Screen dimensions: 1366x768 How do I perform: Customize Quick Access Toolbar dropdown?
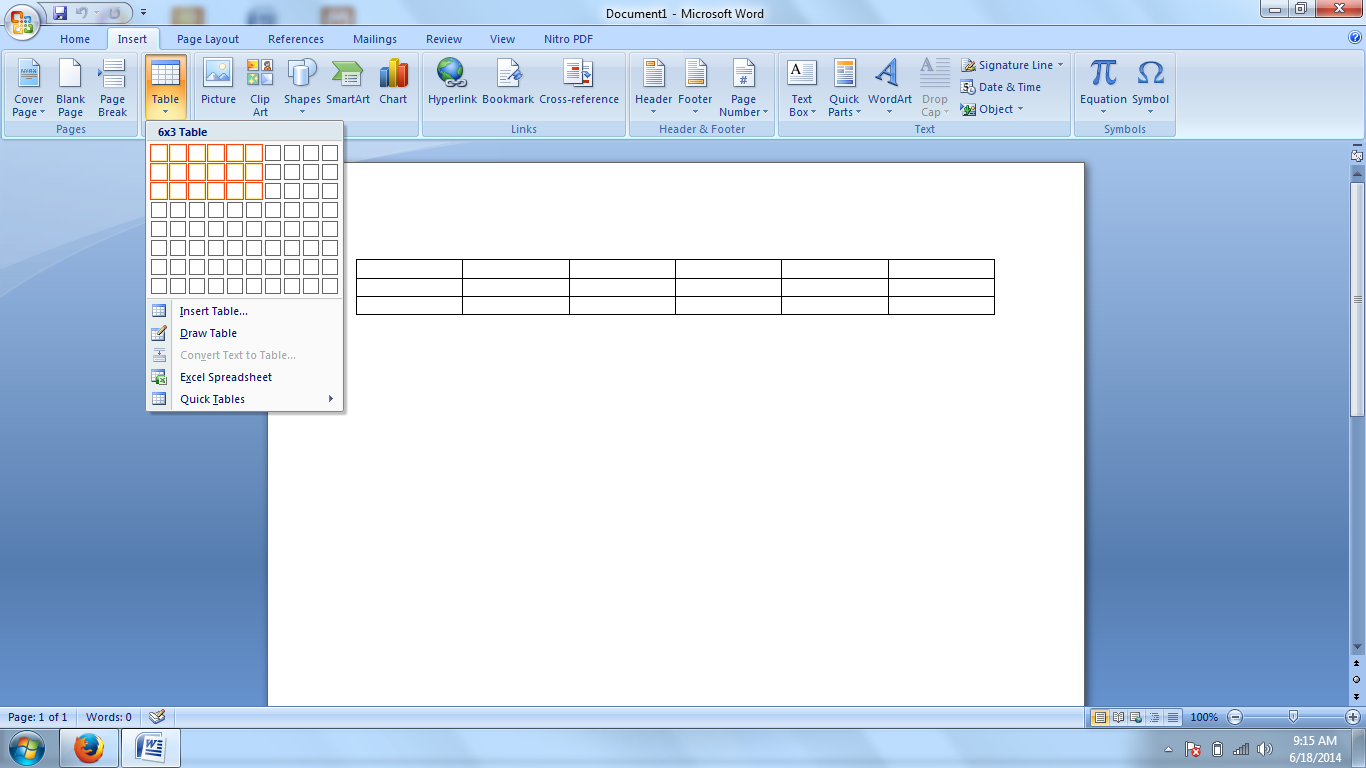pyautogui.click(x=144, y=13)
